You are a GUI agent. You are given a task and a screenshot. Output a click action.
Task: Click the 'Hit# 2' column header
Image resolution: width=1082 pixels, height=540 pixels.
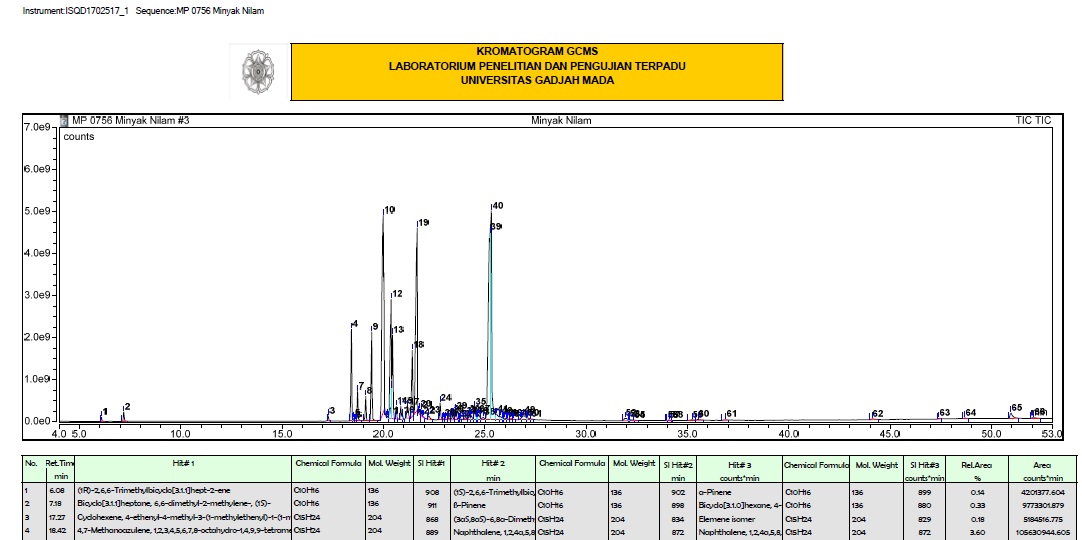click(x=493, y=464)
